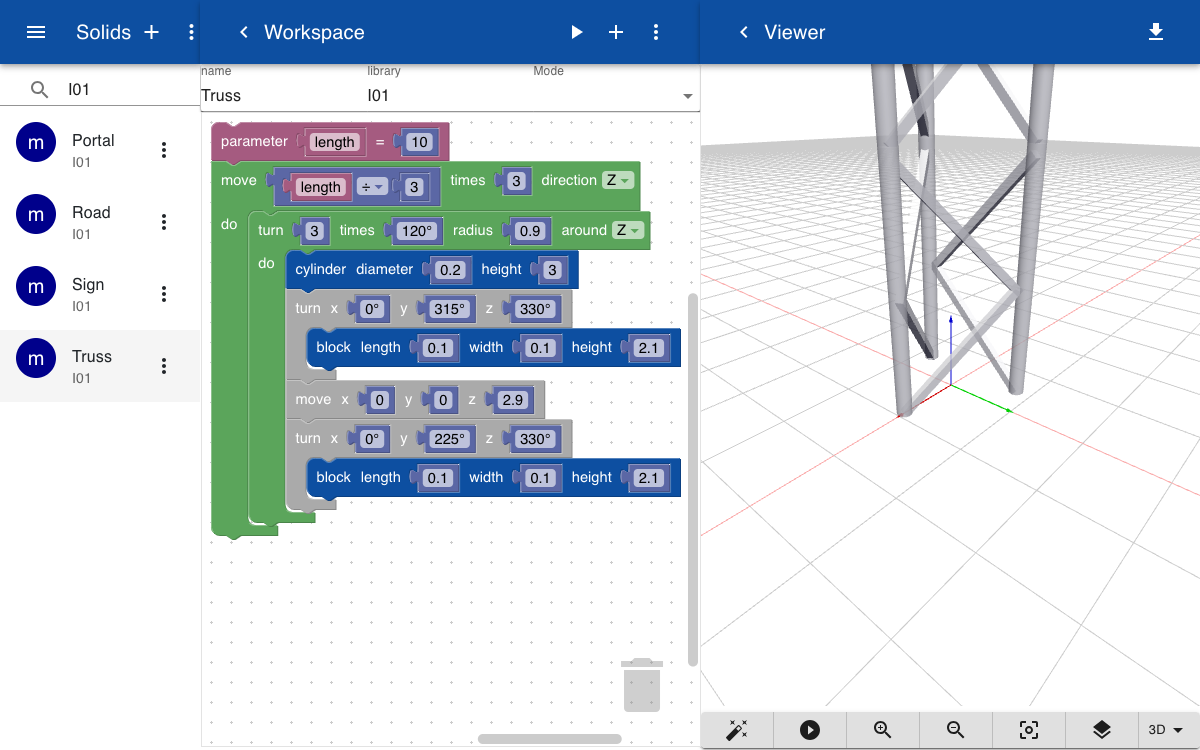Click the horizontal workspace scrollbar
Screen dimensions: 1200x750
click(550, 739)
